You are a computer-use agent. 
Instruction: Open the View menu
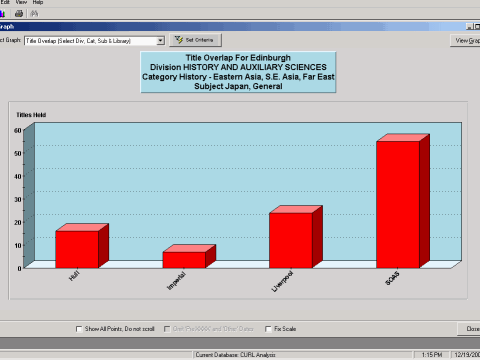click(x=21, y=2)
